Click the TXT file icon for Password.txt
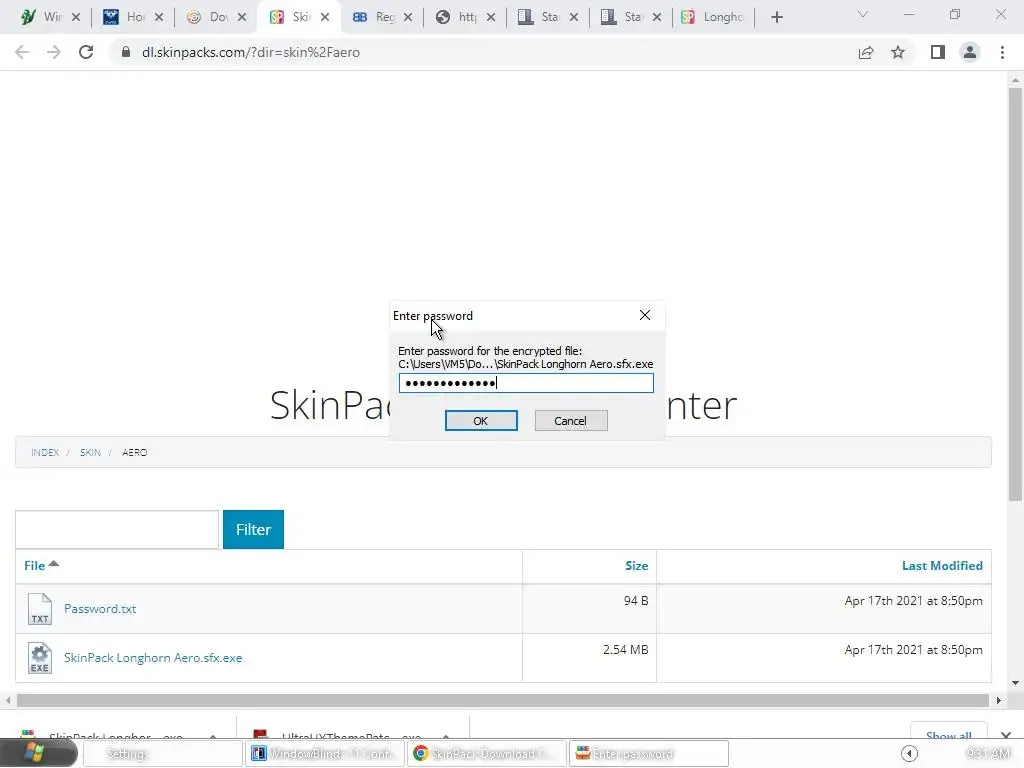 pos(40,609)
